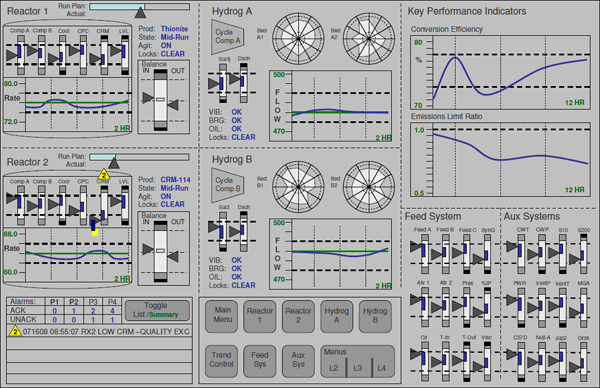Viewport: 600px width, 388px height.
Task: Open Aux Sys display
Action: 298,361
